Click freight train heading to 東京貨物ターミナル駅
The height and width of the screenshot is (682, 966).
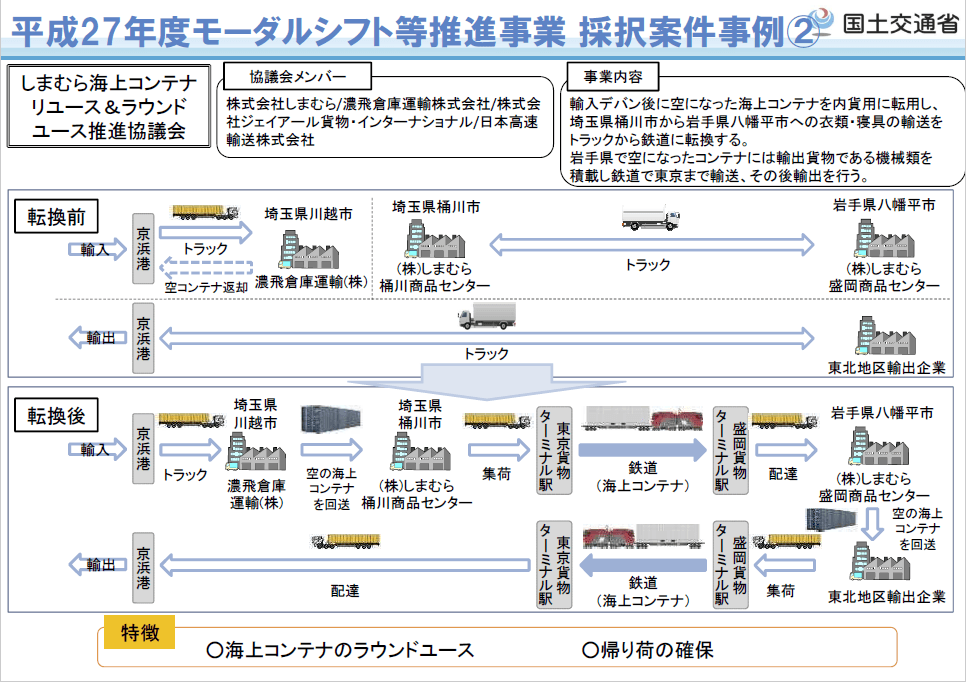coord(643,535)
